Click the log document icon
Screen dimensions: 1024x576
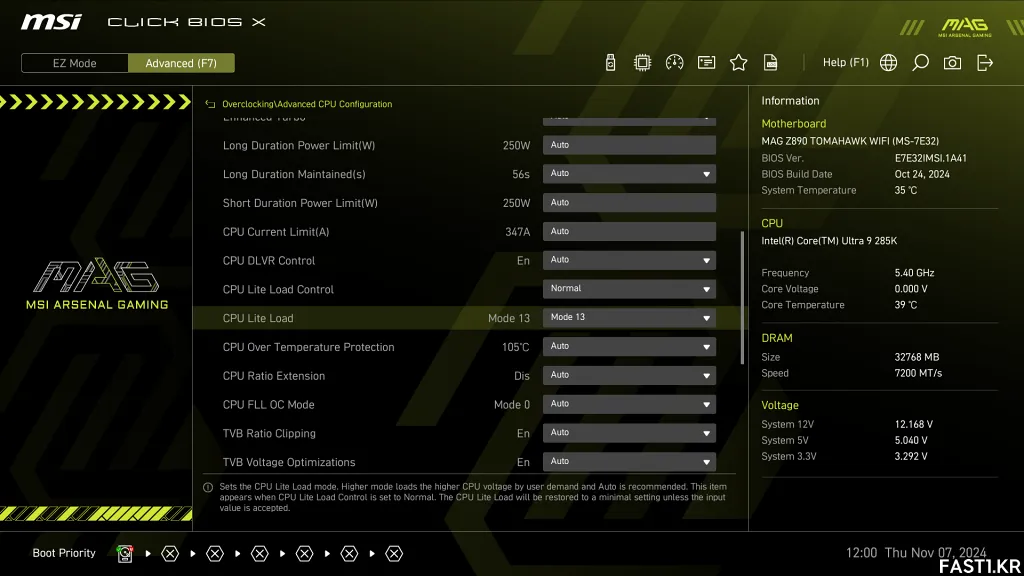tap(771, 63)
